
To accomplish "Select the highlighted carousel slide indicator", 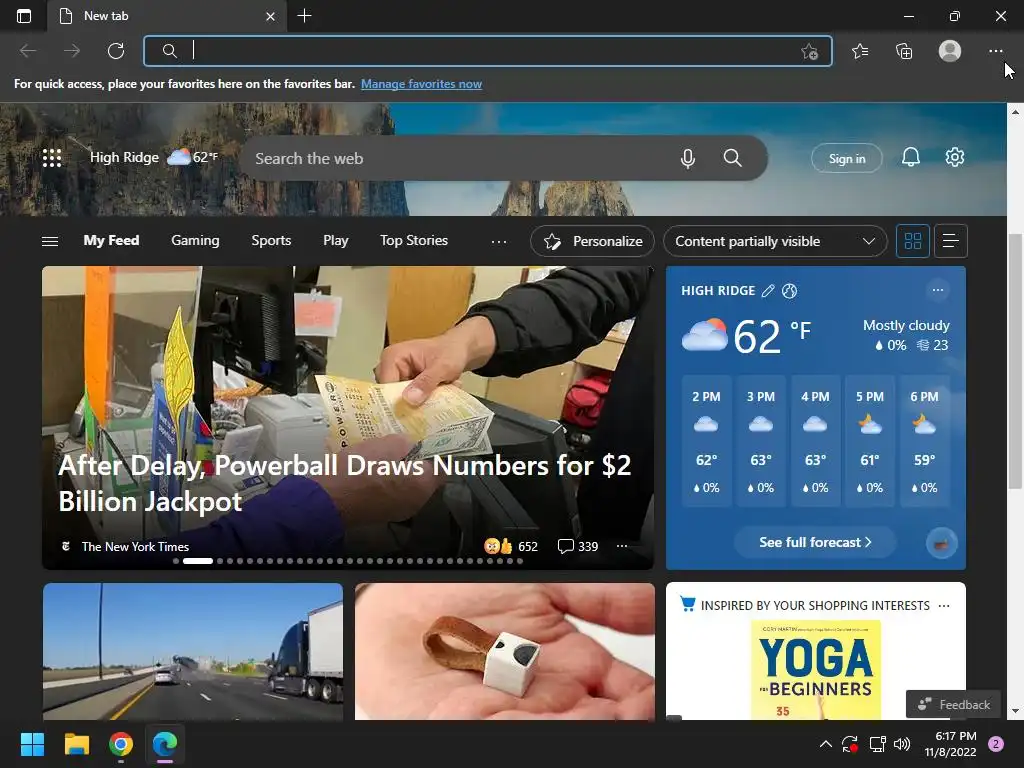I will click(x=198, y=561).
